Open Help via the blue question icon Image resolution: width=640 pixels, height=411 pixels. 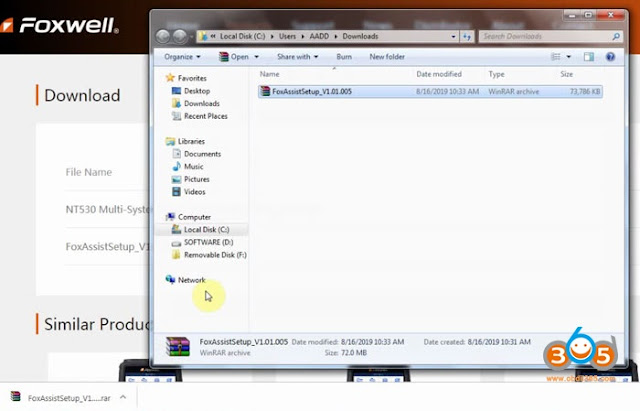(x=610, y=57)
